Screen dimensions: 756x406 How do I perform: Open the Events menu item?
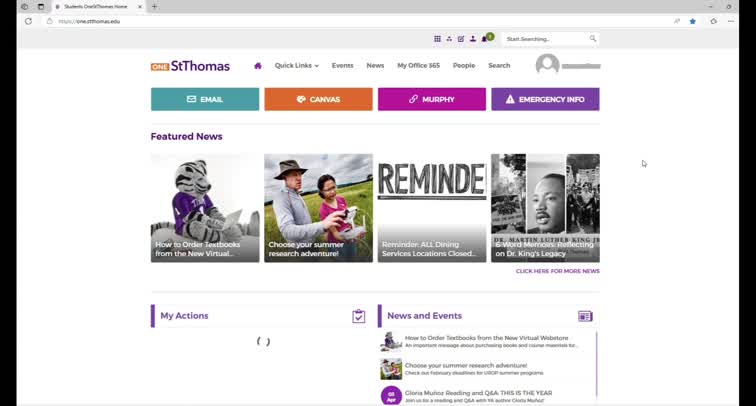pos(342,66)
